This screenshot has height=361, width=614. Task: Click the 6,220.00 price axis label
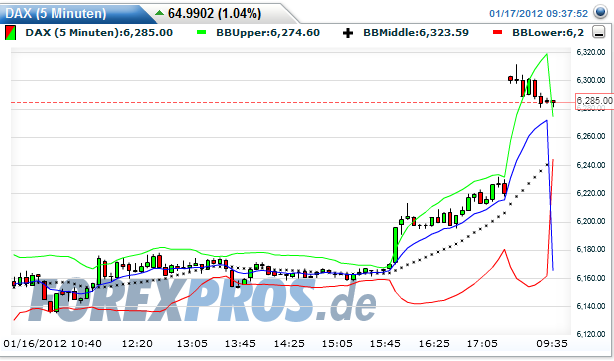point(591,193)
